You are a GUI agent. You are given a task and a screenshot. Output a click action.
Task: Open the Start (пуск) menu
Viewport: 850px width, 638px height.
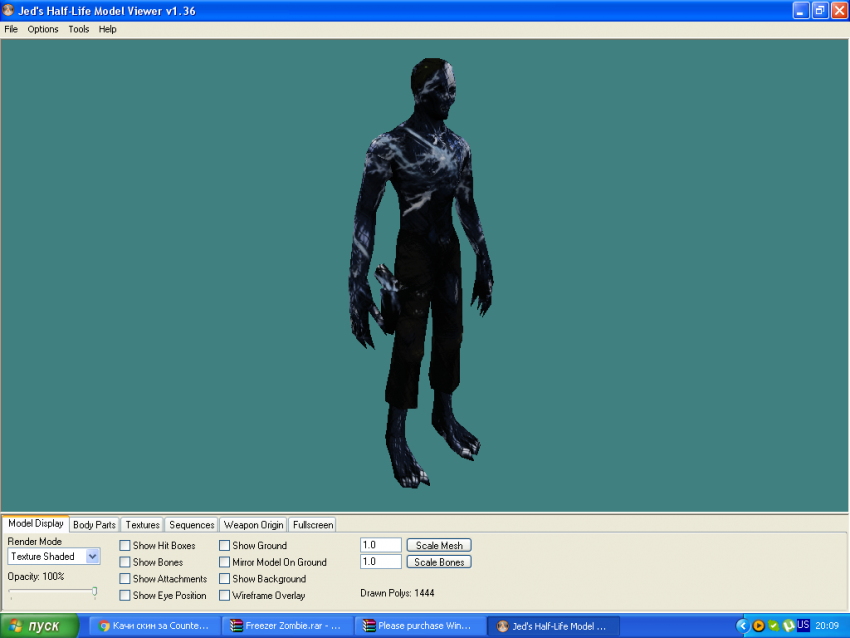(40, 627)
